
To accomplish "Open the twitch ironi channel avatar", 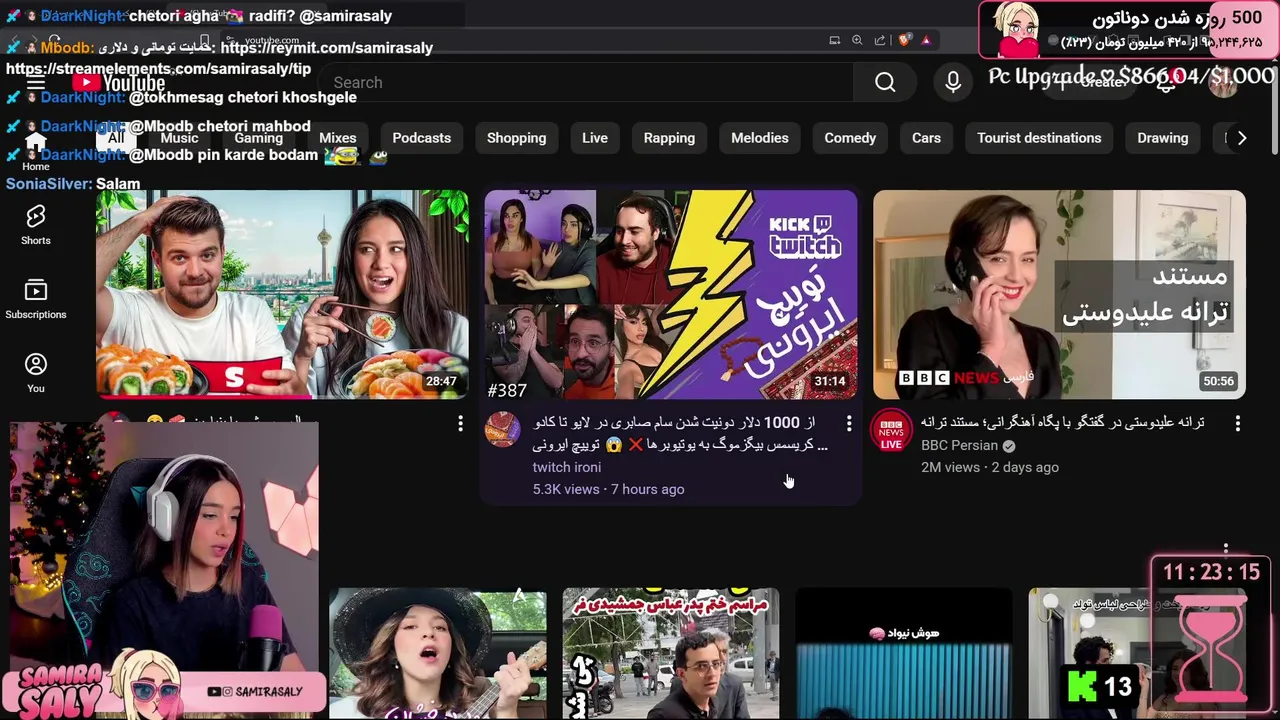I will pyautogui.click(x=502, y=429).
